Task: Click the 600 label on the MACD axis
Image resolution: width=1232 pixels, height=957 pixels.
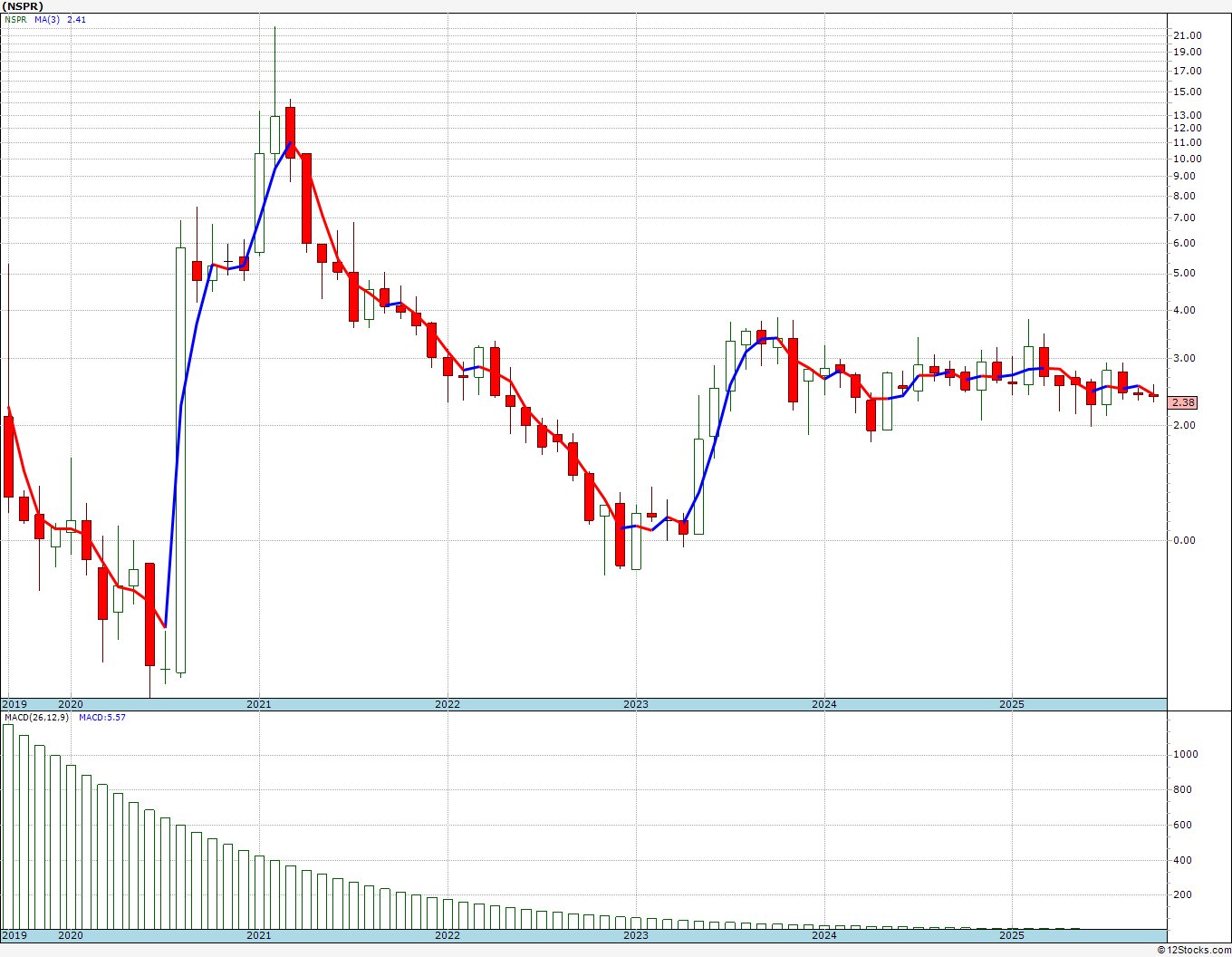Action: coord(1181,825)
